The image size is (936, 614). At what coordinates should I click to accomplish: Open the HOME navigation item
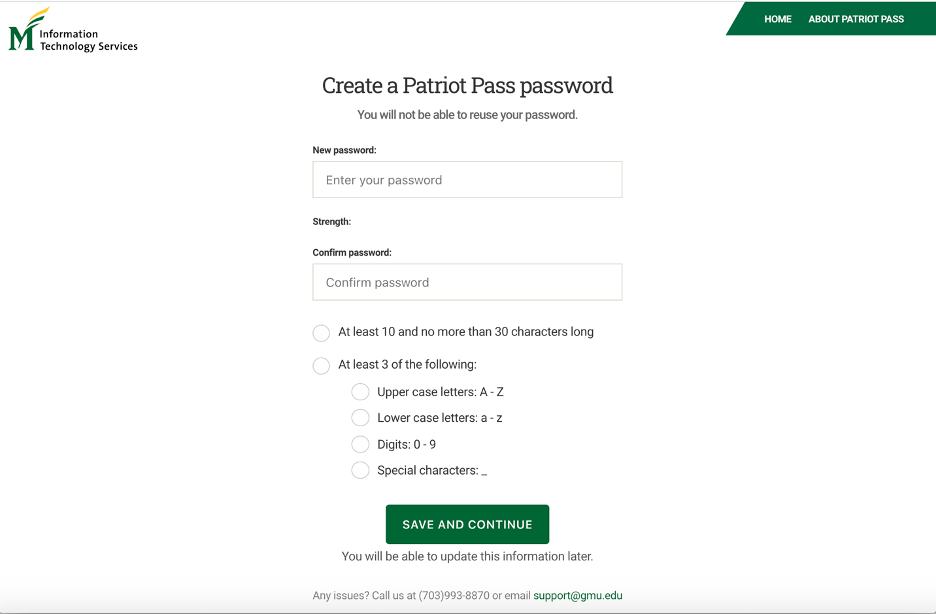click(777, 19)
